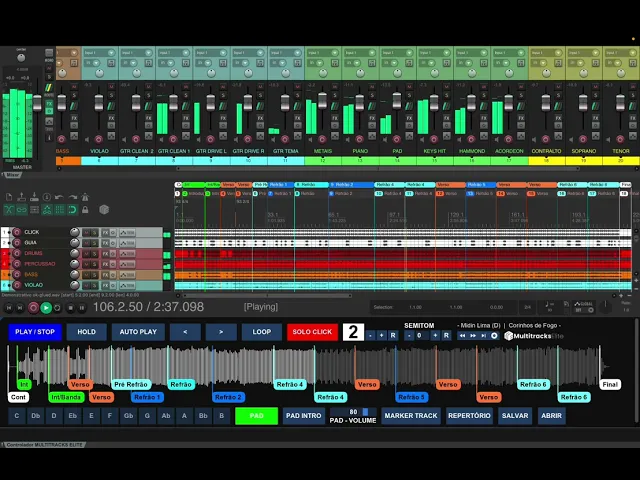Click the new project file icon
Viewport: 640px width, 480px height.
pyautogui.click(x=9, y=197)
